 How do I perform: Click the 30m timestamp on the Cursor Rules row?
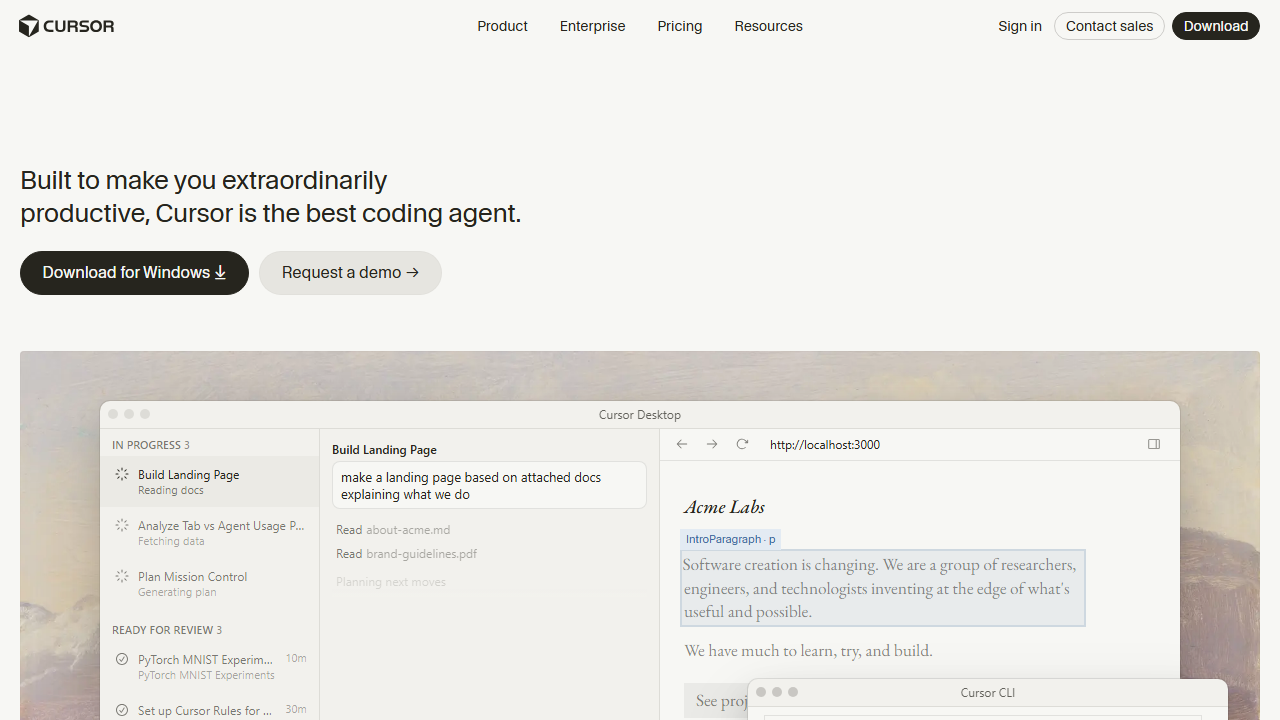click(296, 710)
